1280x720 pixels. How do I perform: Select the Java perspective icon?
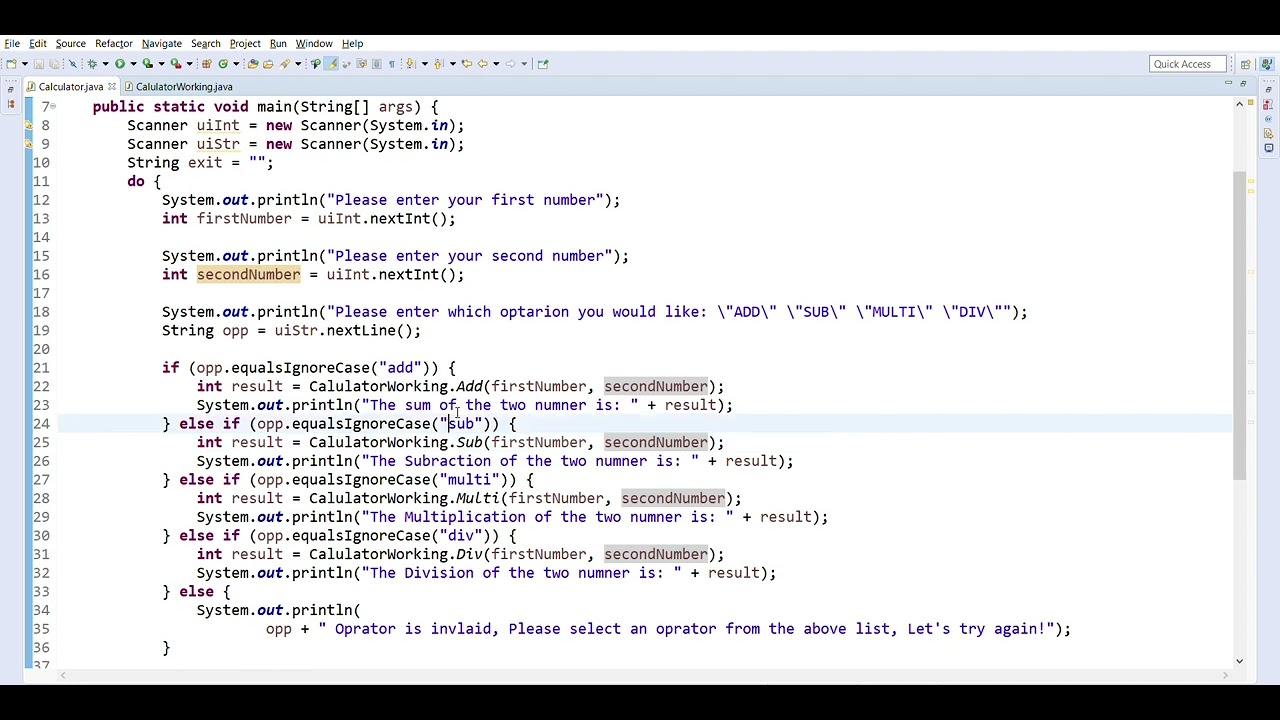(1267, 64)
